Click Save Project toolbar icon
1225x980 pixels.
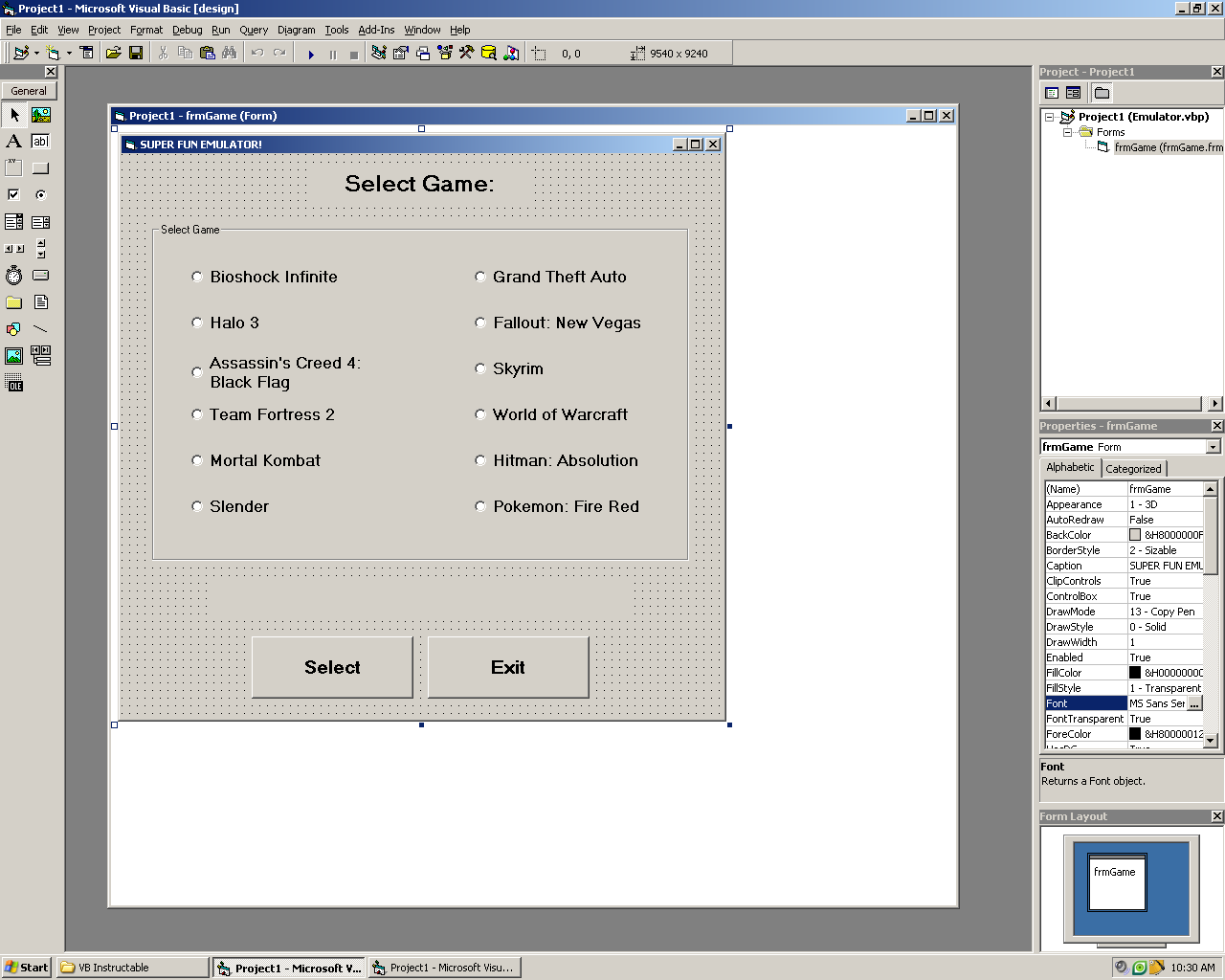tap(136, 54)
